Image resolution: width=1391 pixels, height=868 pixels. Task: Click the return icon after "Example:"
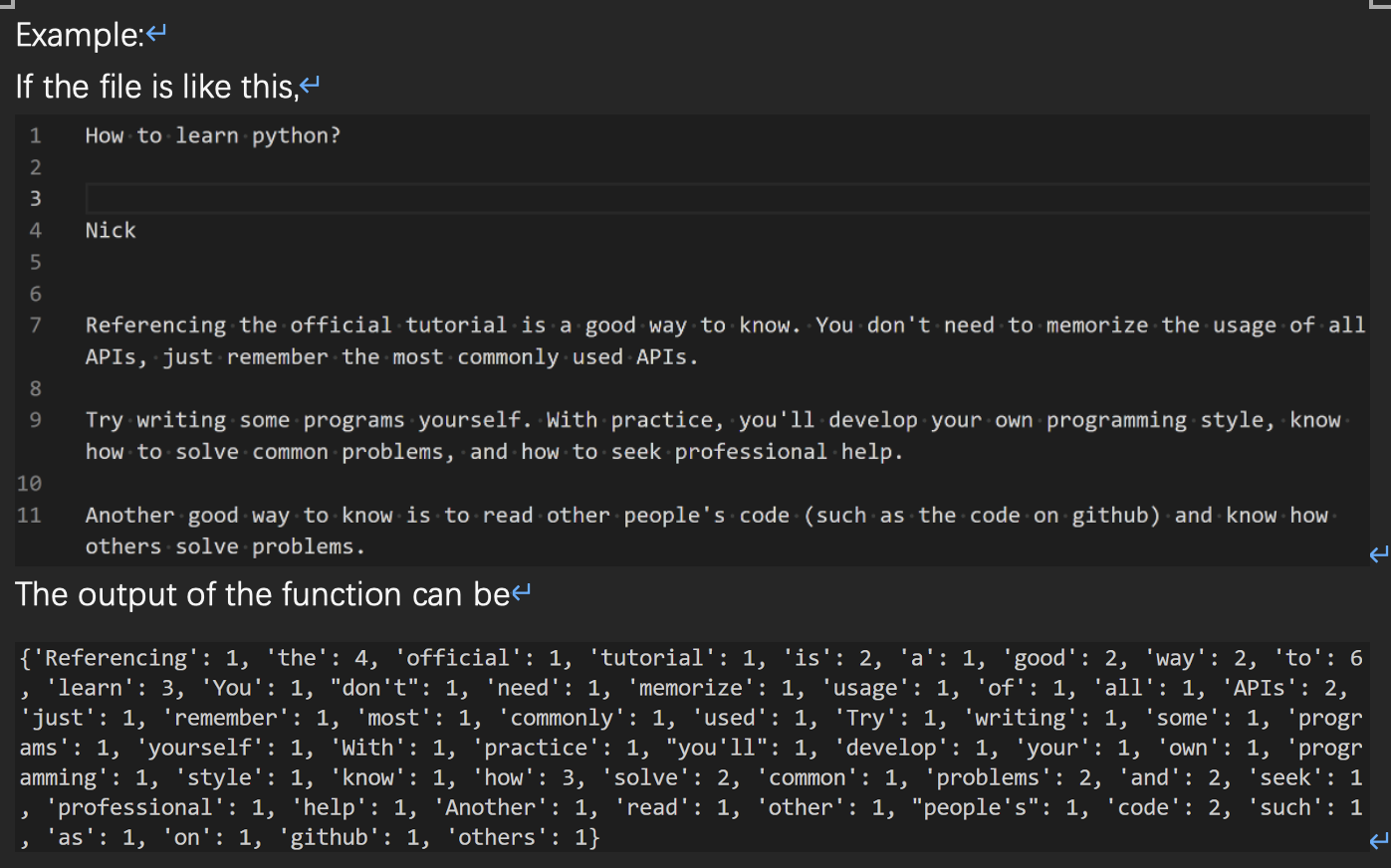(154, 30)
